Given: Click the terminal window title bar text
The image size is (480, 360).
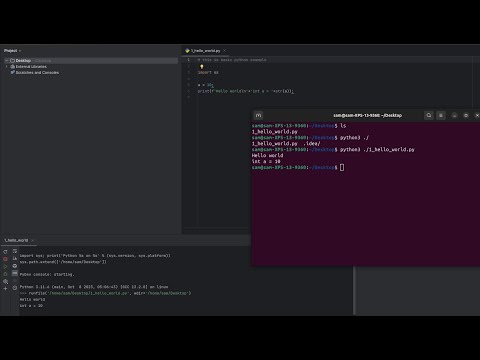Looking at the screenshot, I should point(368,115).
